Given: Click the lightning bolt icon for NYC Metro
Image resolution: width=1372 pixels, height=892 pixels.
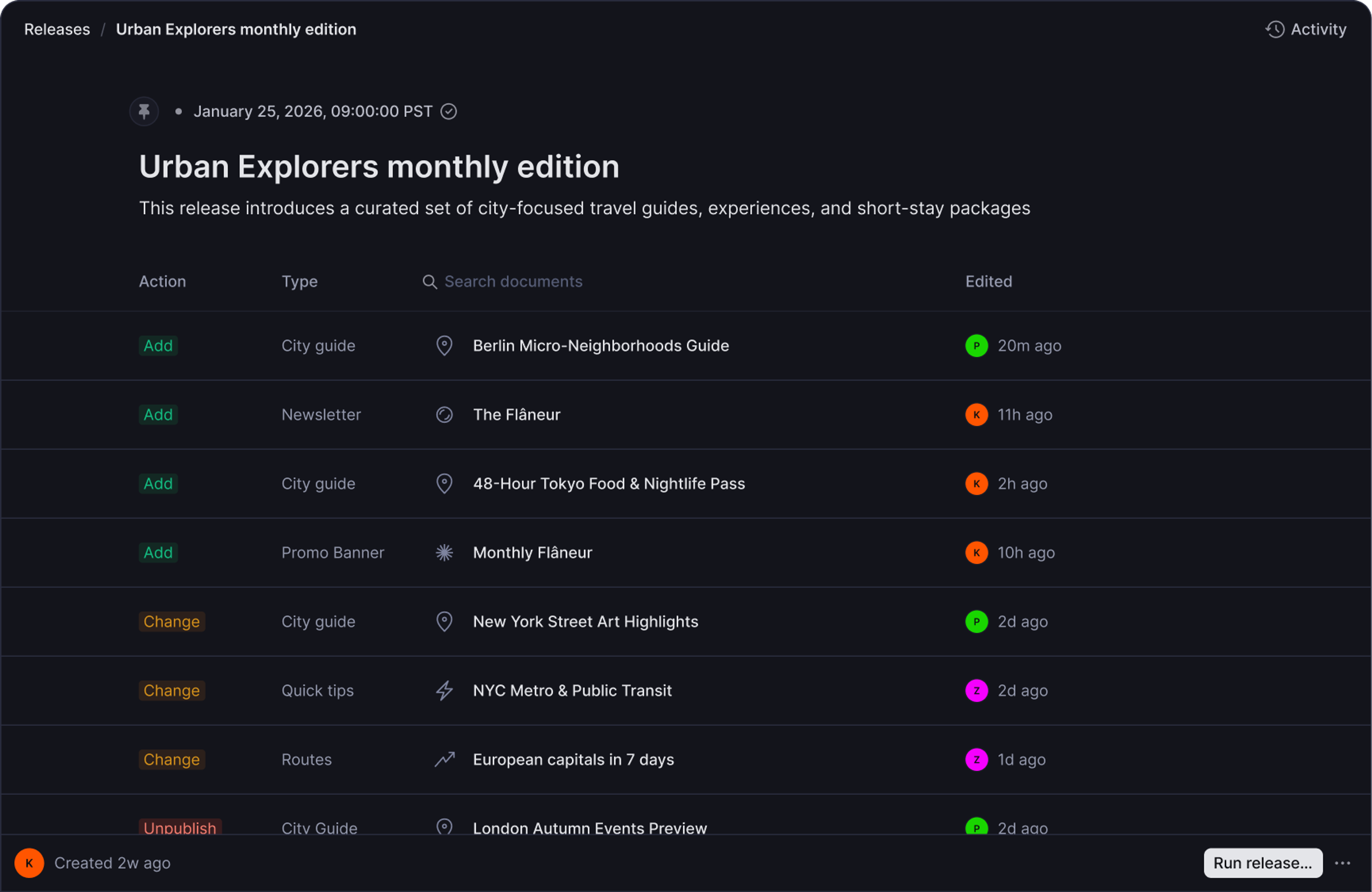Looking at the screenshot, I should [x=444, y=690].
